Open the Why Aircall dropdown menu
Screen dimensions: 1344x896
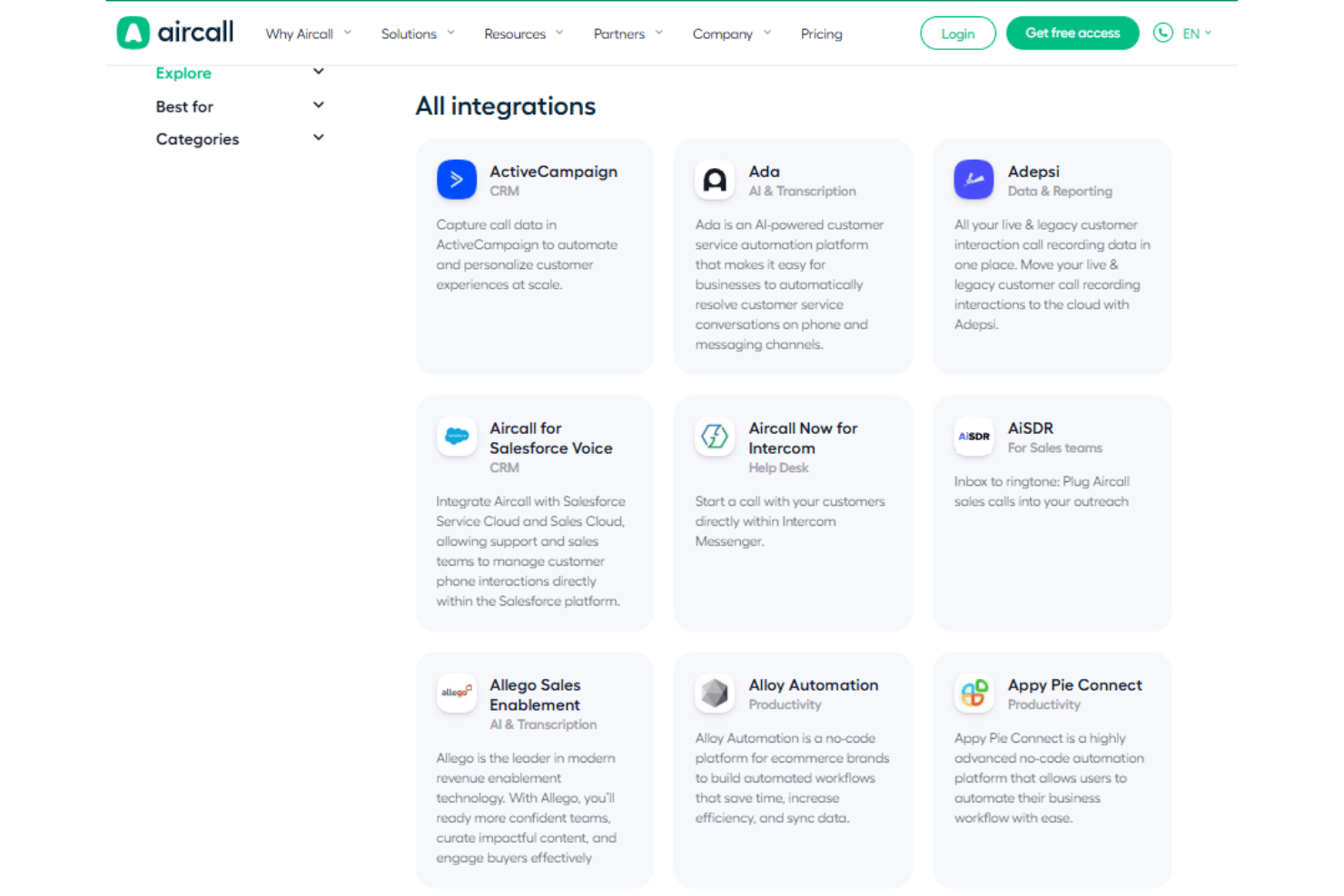[309, 34]
